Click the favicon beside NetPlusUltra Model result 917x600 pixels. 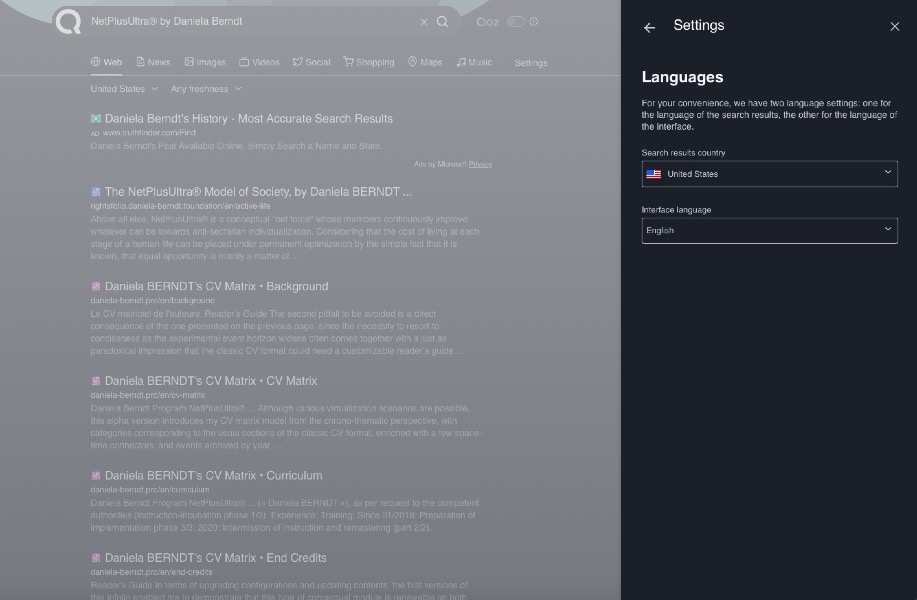click(x=96, y=192)
